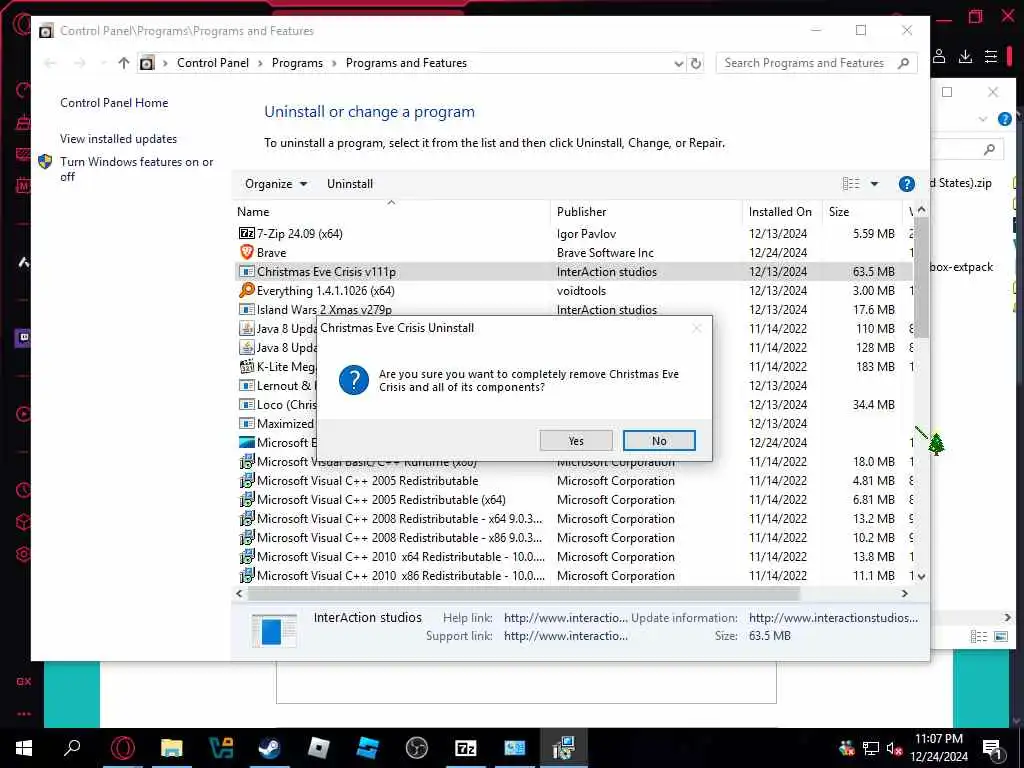Focus the Search Programs and Features field
The image size is (1024, 768).
(816, 63)
